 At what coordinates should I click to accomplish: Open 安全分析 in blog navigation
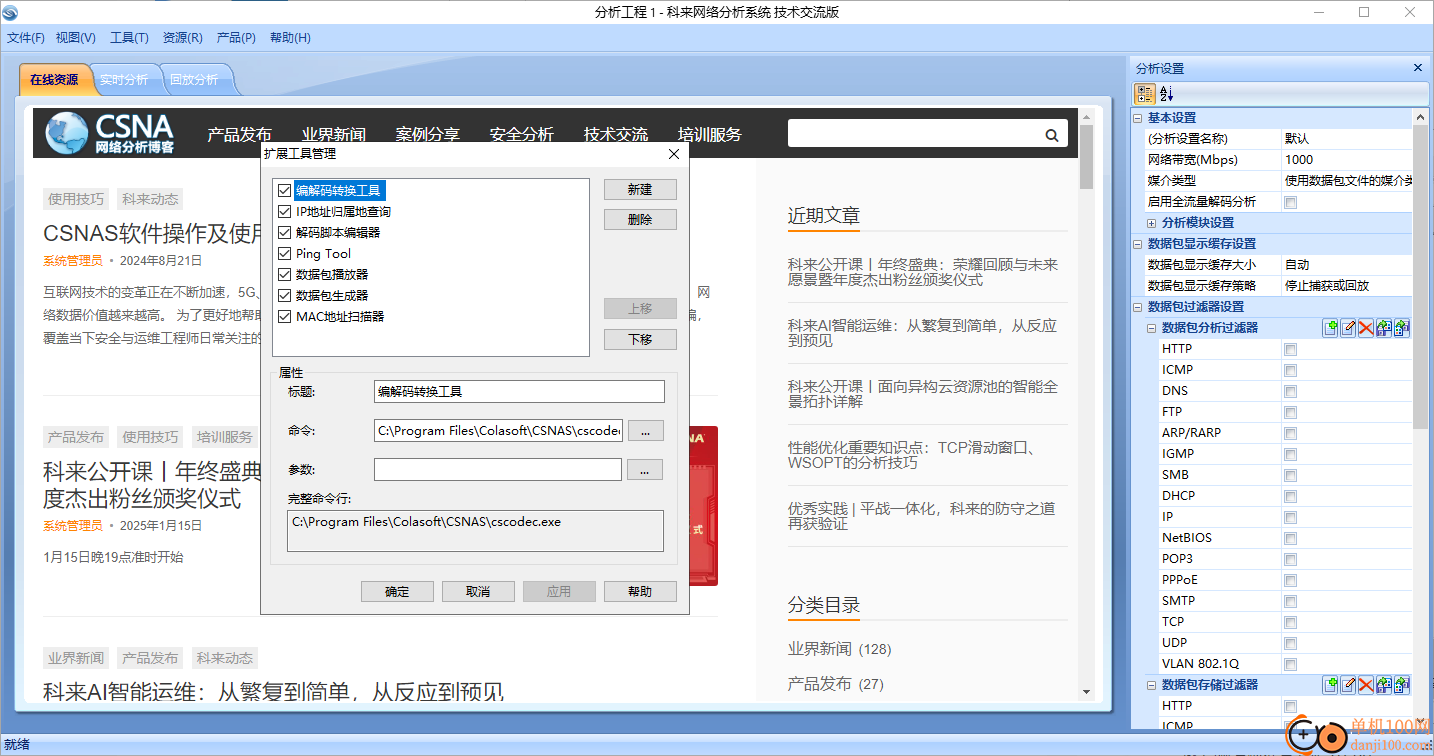click(521, 135)
